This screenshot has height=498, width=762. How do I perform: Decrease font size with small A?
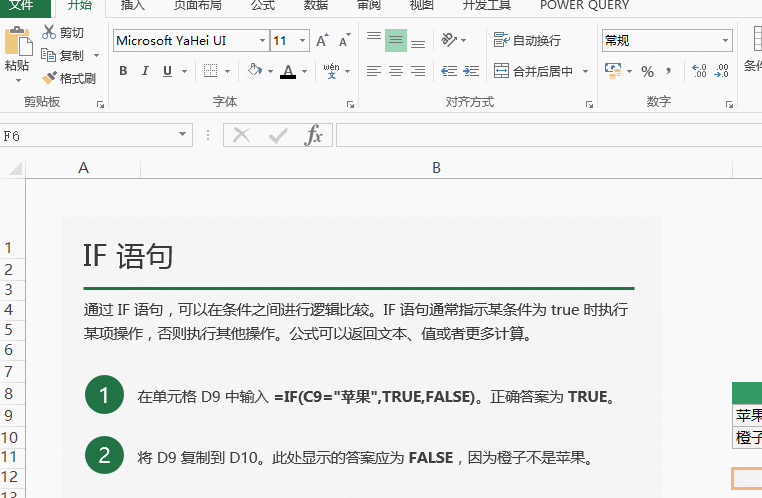pyautogui.click(x=345, y=41)
